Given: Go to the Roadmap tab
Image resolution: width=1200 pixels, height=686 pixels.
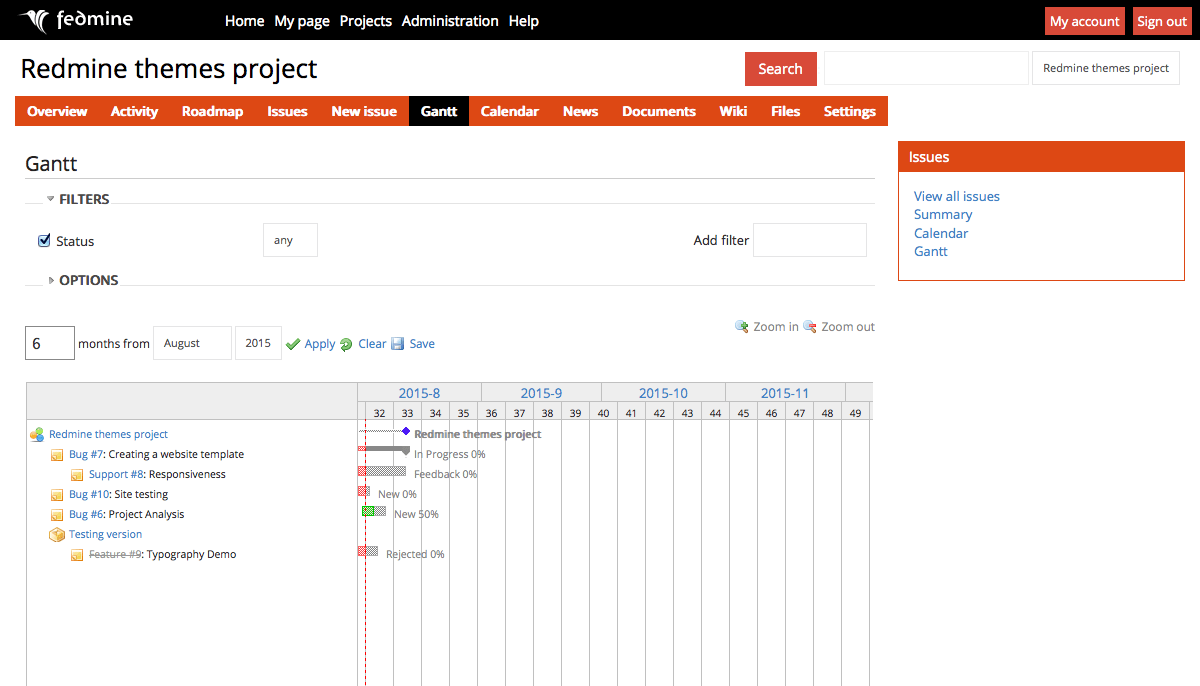Looking at the screenshot, I should tap(212, 111).
